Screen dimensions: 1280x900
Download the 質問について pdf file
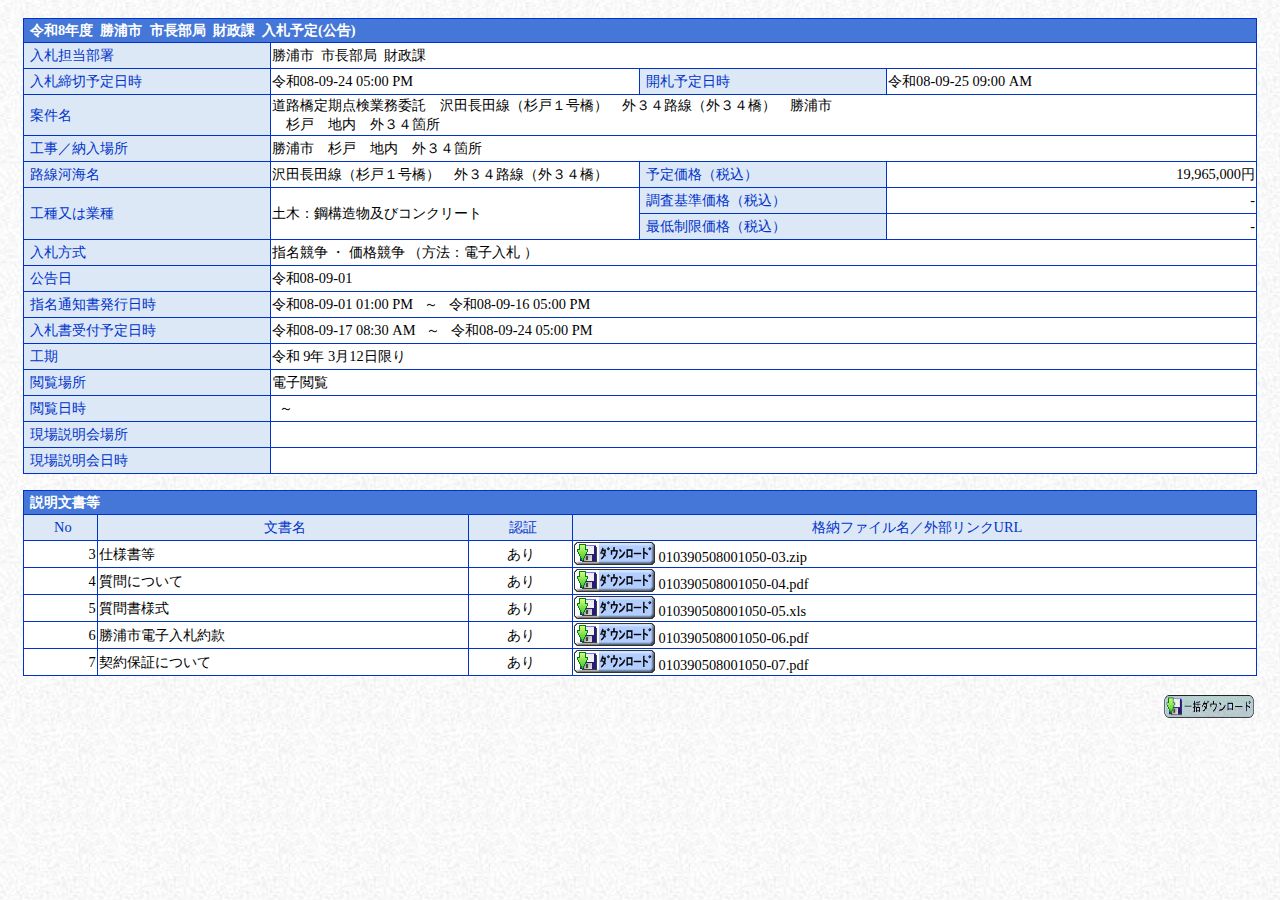coord(614,580)
